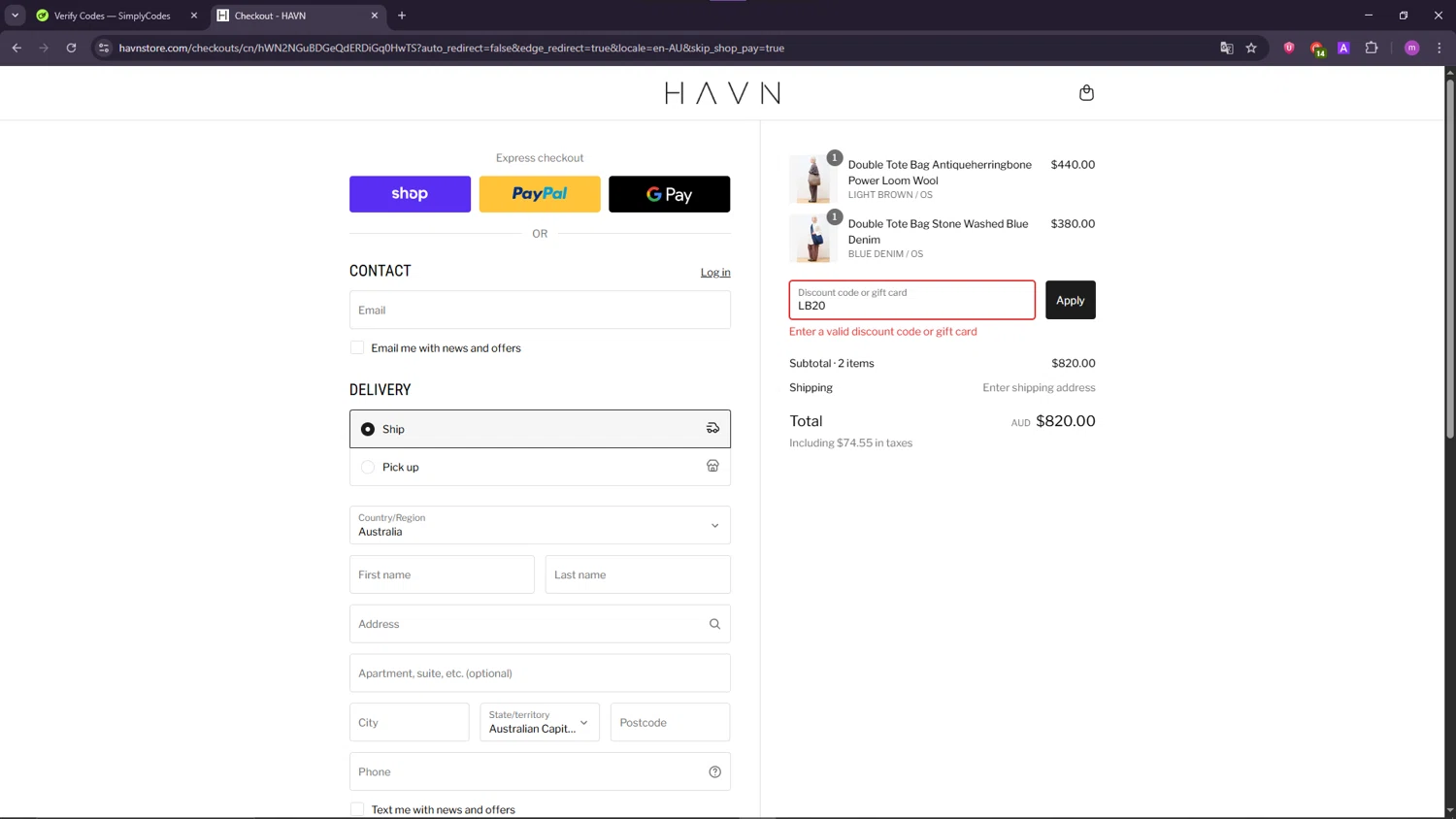Click the Email input field
The image size is (1456, 819).
[540, 310]
